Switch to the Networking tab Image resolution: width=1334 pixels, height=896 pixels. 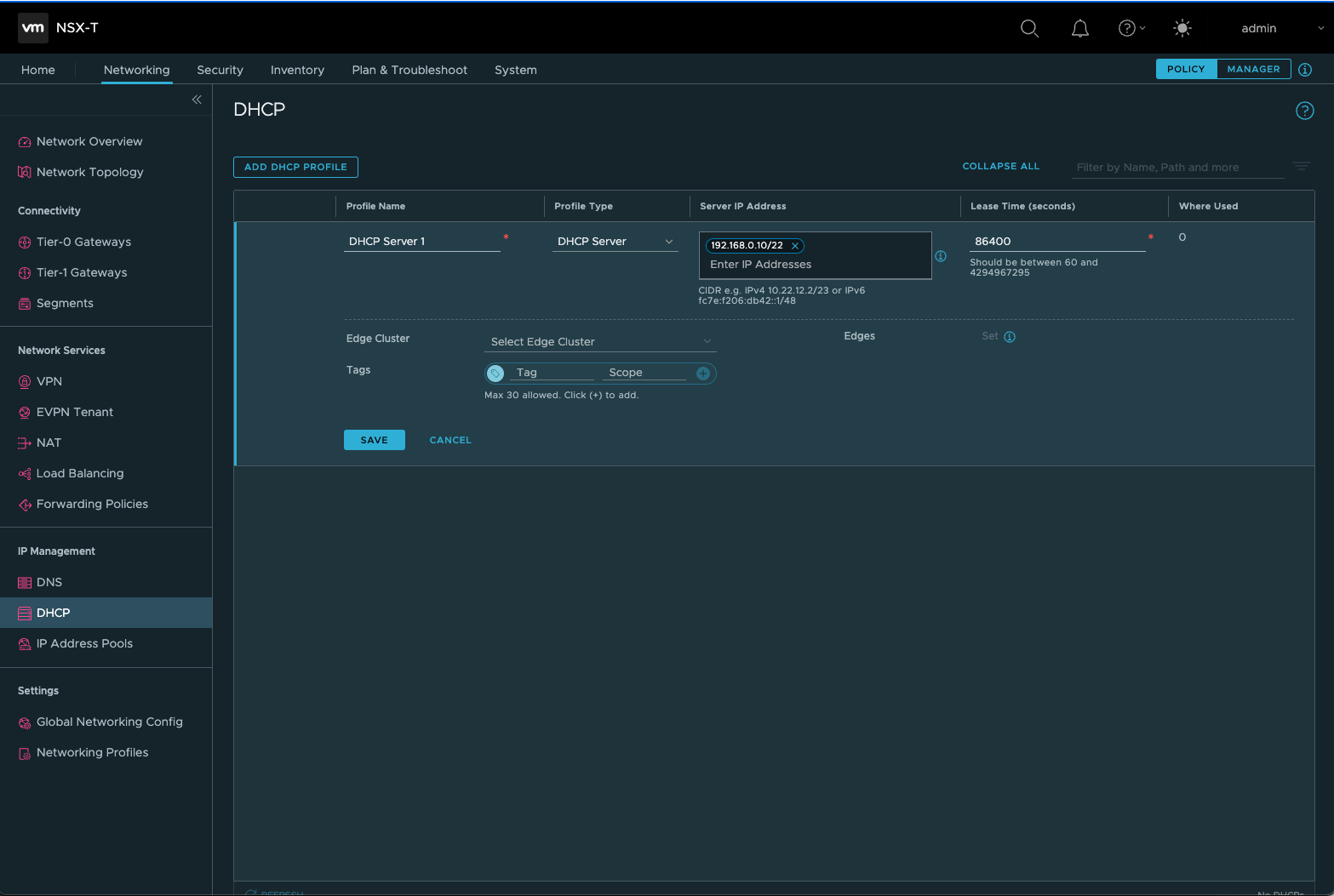click(137, 70)
